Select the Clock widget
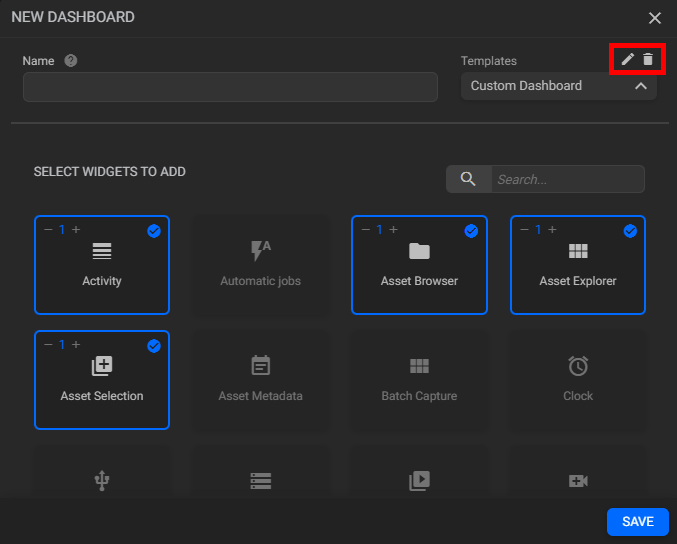 pyautogui.click(x=578, y=380)
